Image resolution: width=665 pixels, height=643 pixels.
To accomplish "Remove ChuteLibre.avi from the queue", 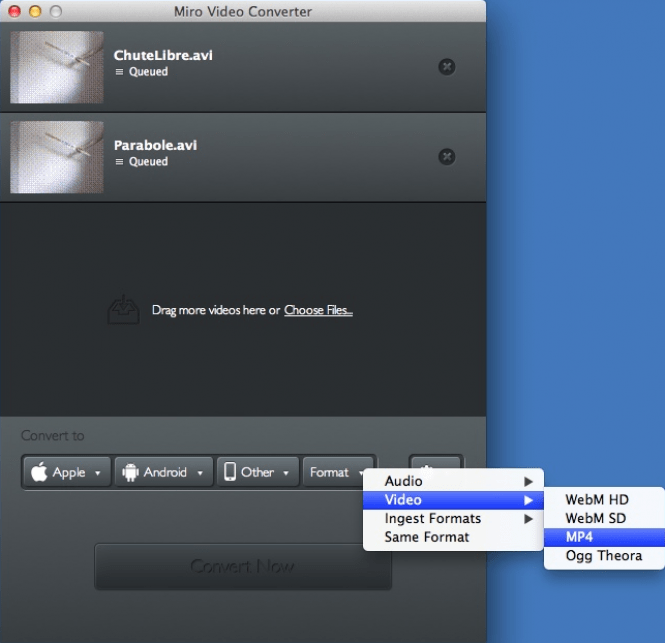I will [x=447, y=67].
